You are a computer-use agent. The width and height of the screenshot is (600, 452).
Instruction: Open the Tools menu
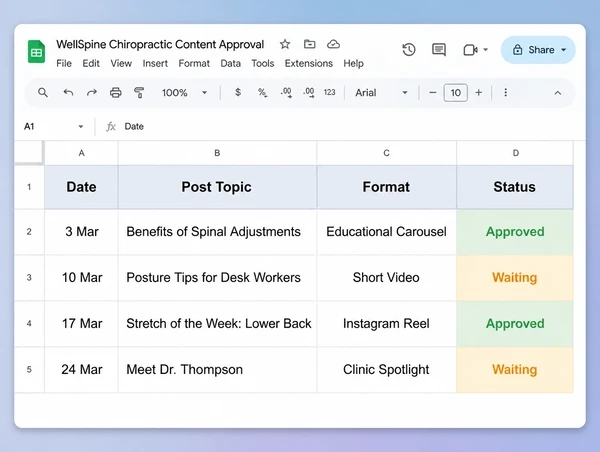(x=262, y=63)
